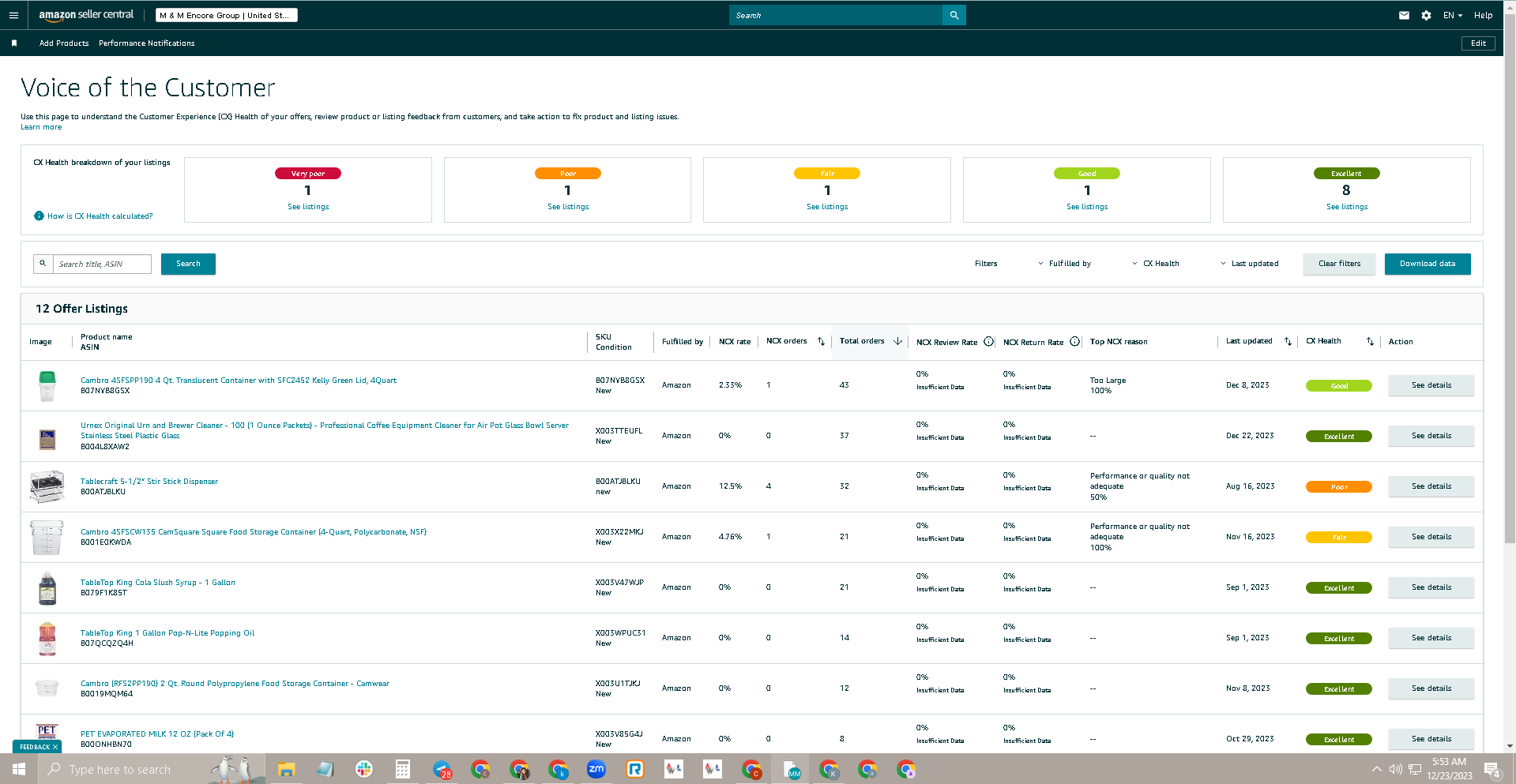Open the Windows Start menu
1516x784 pixels.
click(x=19, y=769)
